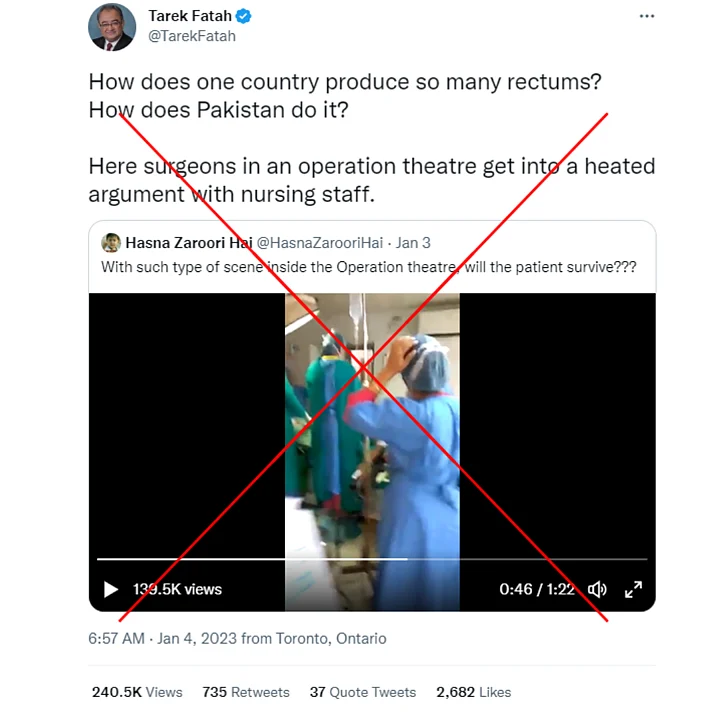Open the Tarek Fatah display name link
The height and width of the screenshot is (720, 720).
pyautogui.click(x=189, y=16)
